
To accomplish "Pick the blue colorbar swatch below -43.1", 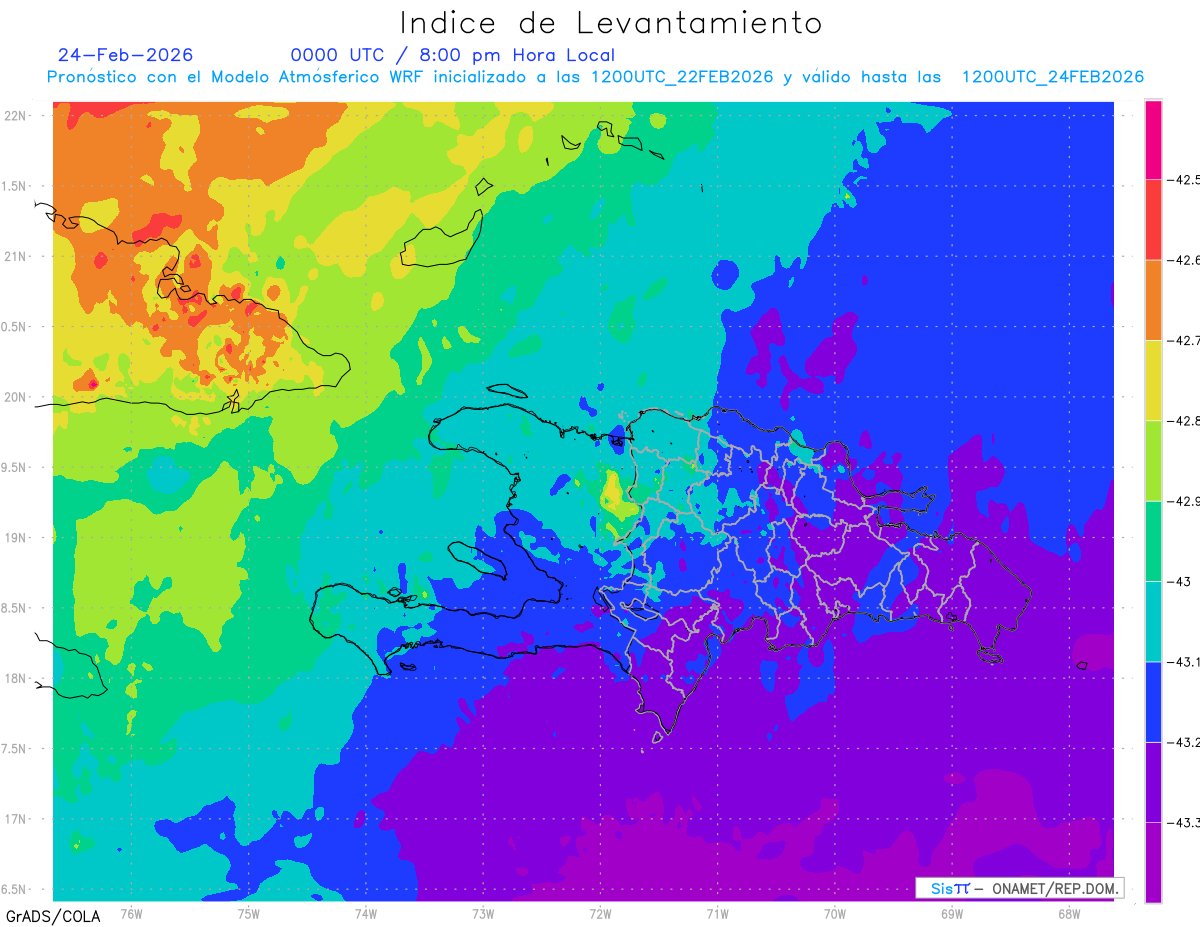I will tap(1153, 702).
